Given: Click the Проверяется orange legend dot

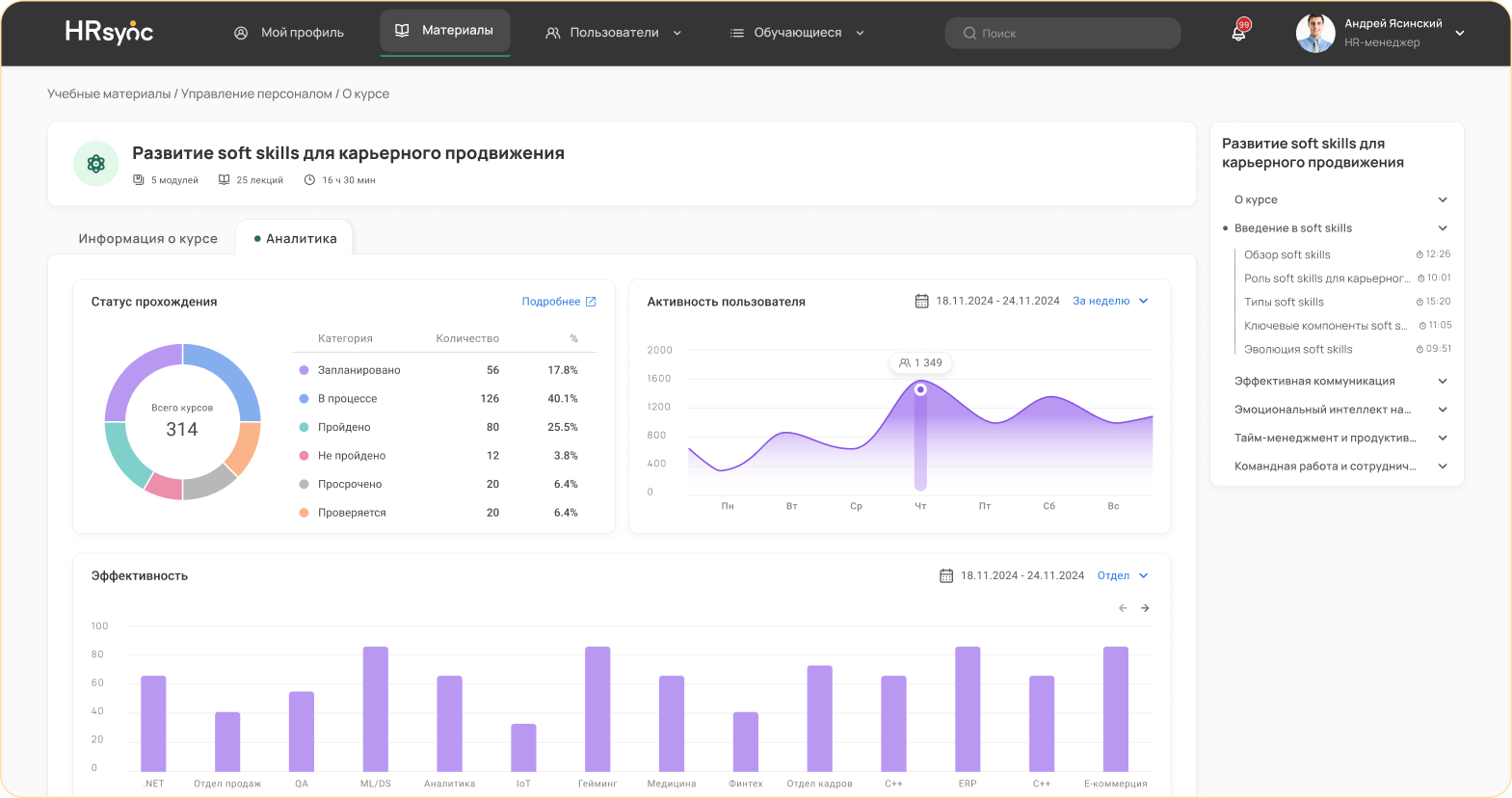Looking at the screenshot, I should (x=304, y=513).
